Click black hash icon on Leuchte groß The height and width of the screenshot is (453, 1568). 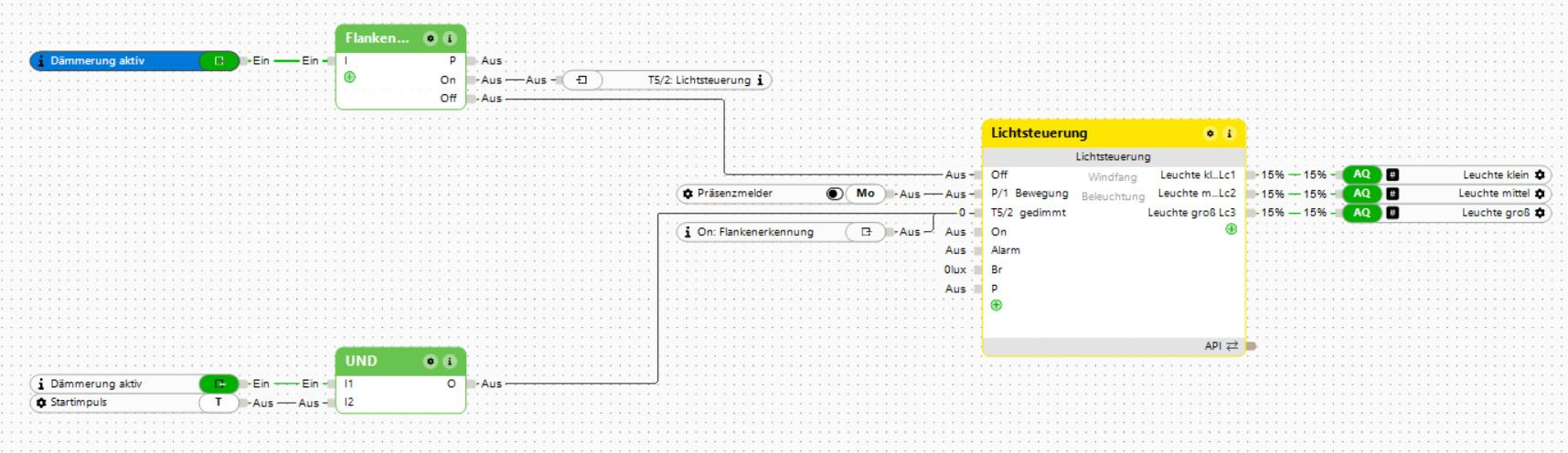point(1392,213)
